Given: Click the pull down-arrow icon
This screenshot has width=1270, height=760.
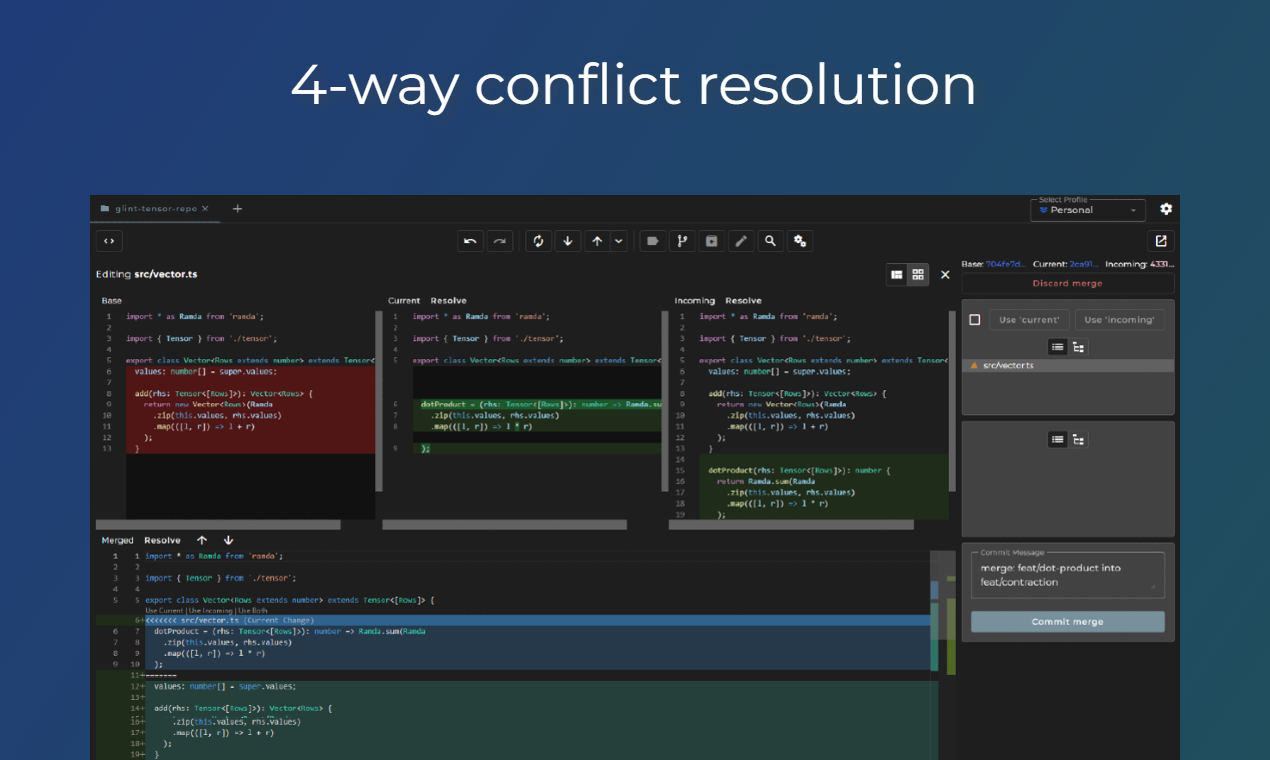Looking at the screenshot, I should [x=568, y=241].
